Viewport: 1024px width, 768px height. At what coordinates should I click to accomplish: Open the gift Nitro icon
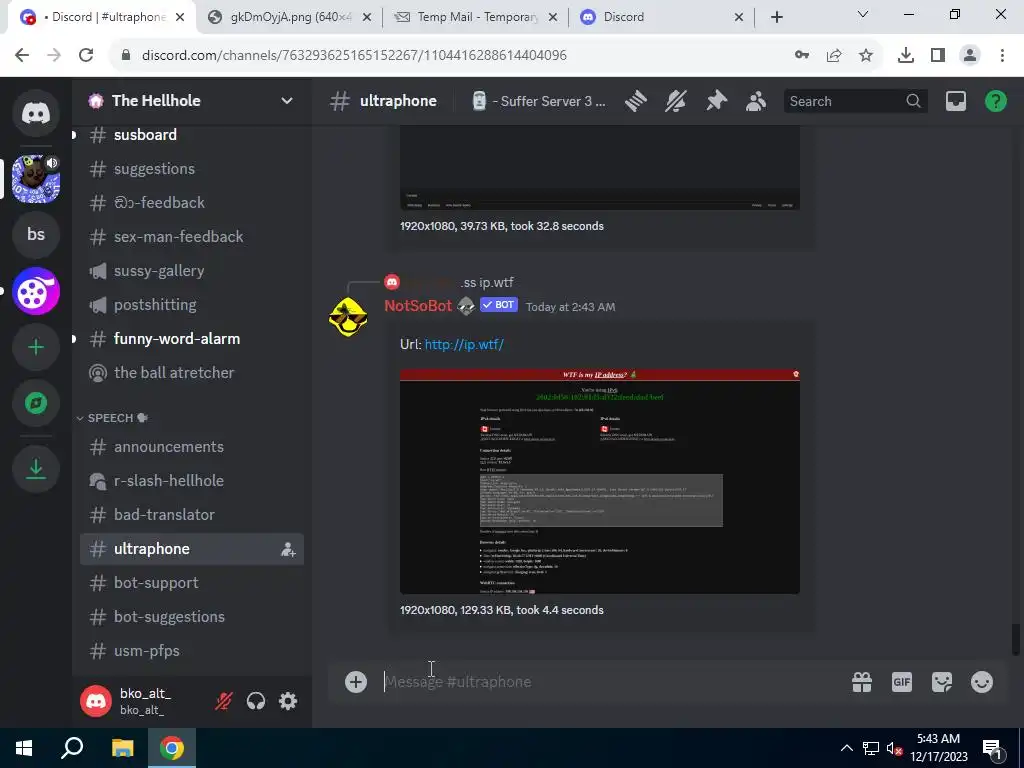[862, 682]
